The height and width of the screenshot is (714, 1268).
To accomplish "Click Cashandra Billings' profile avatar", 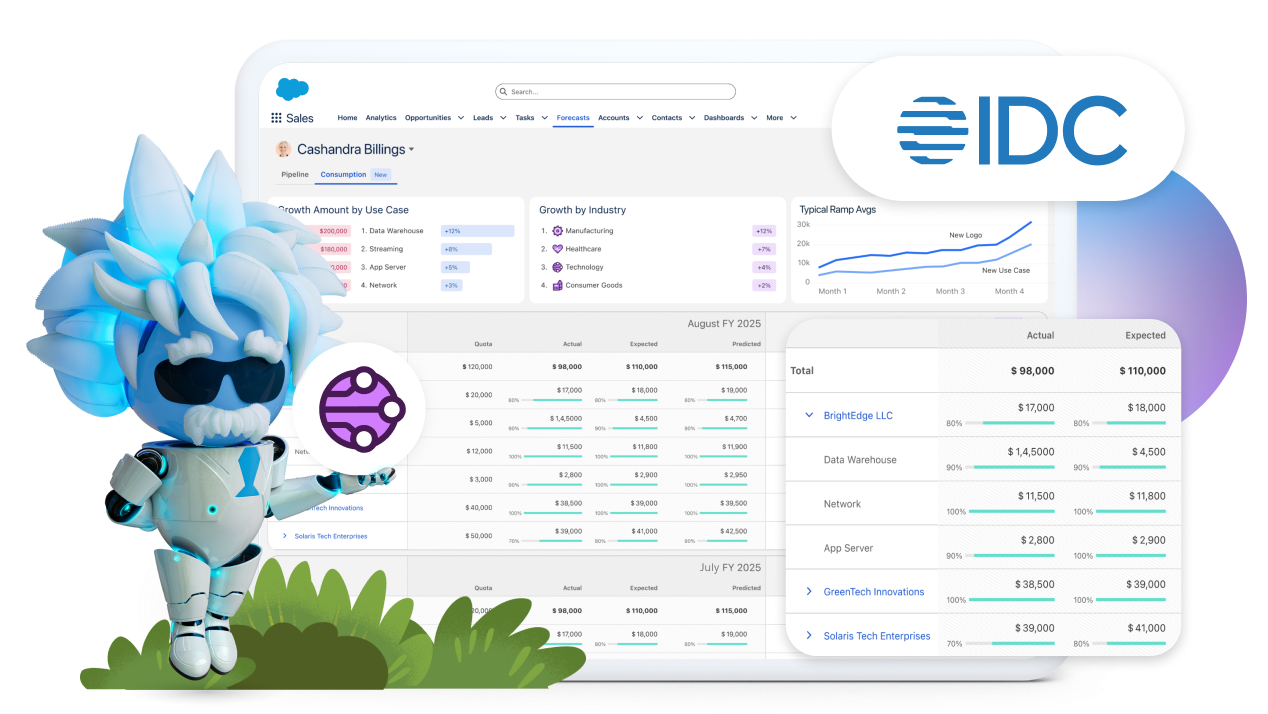I will click(x=284, y=149).
